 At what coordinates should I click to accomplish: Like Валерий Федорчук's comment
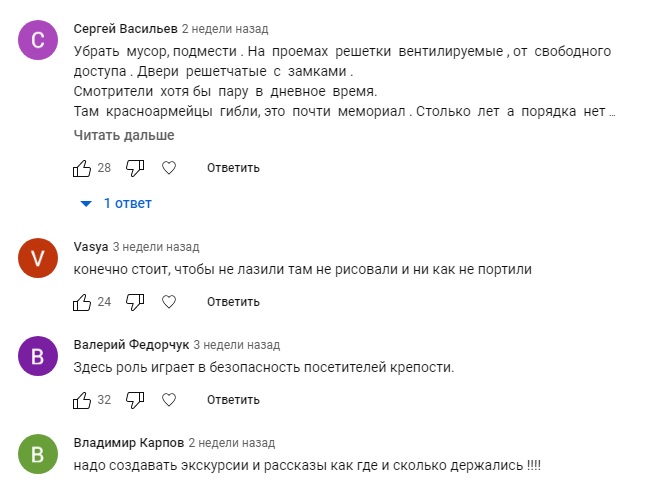(x=82, y=401)
